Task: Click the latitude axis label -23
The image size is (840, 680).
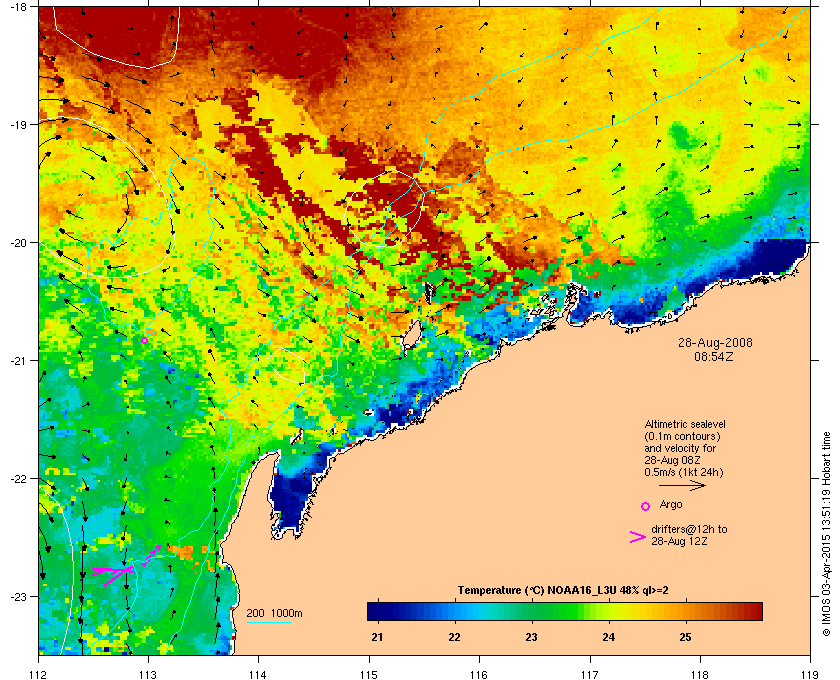Action: [x=18, y=596]
